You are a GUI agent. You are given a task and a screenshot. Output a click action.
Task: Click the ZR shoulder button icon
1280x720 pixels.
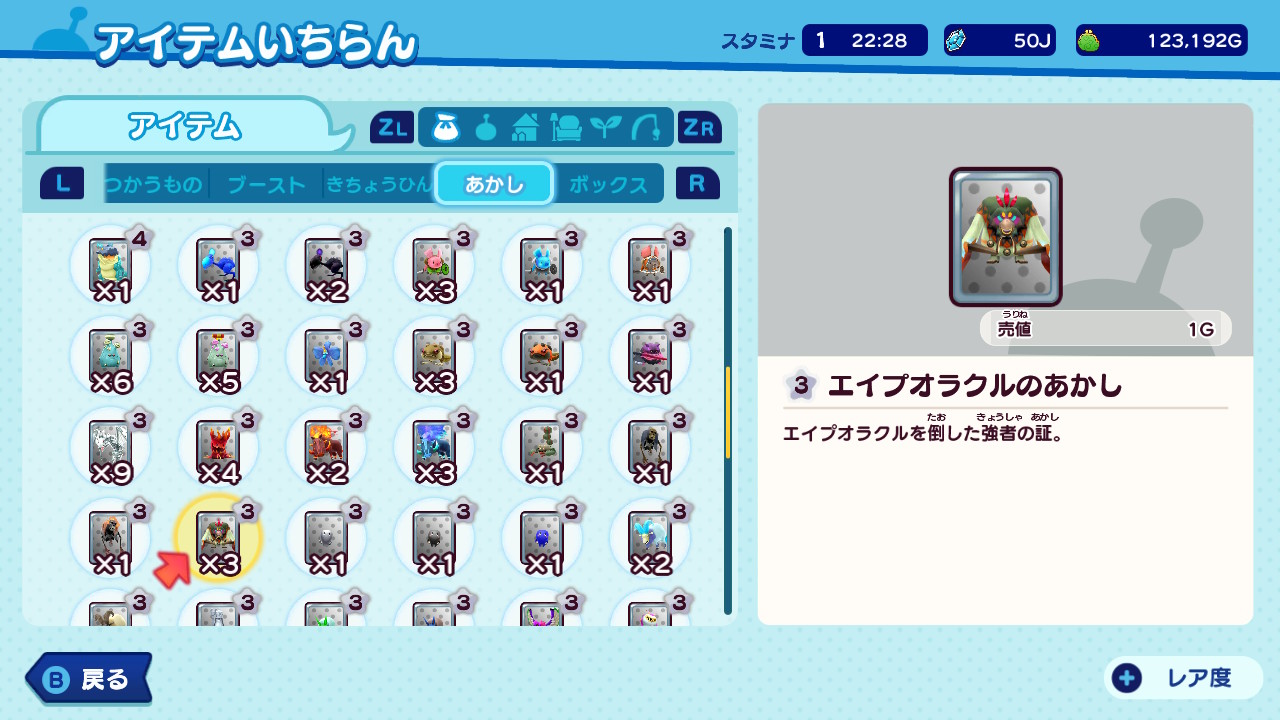(700, 127)
